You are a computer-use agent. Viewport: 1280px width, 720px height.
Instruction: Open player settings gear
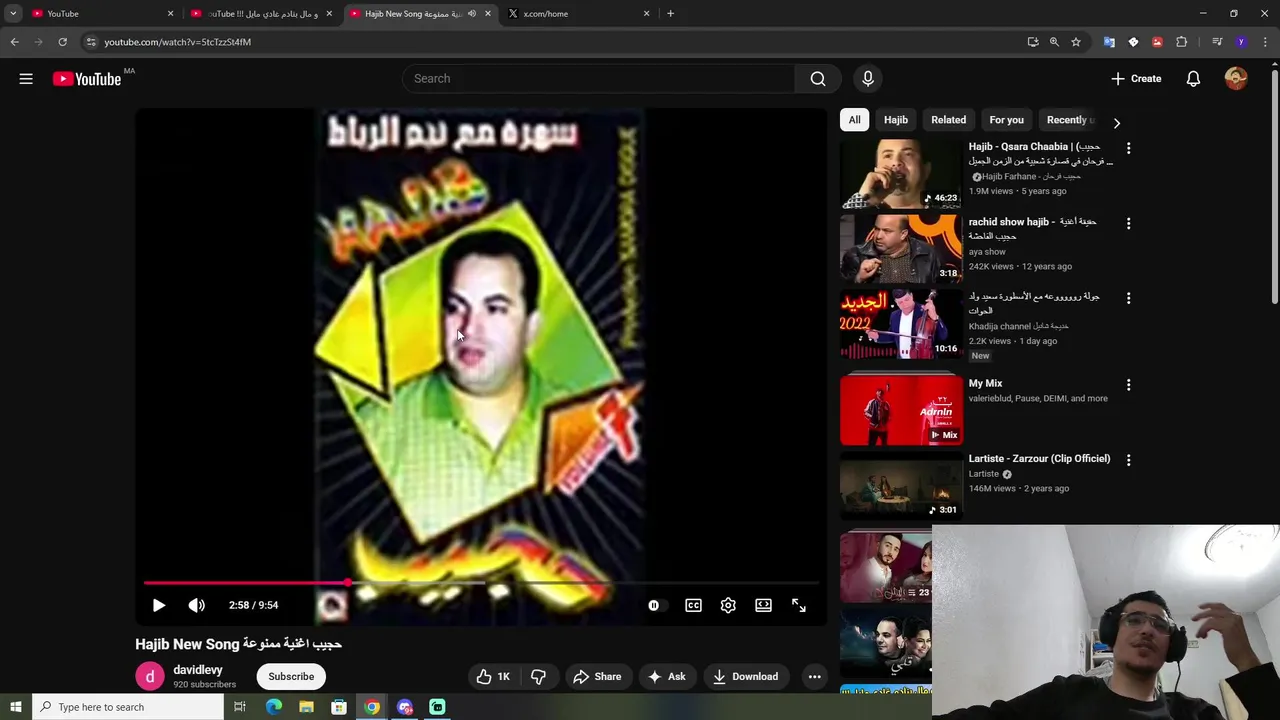pyautogui.click(x=728, y=605)
